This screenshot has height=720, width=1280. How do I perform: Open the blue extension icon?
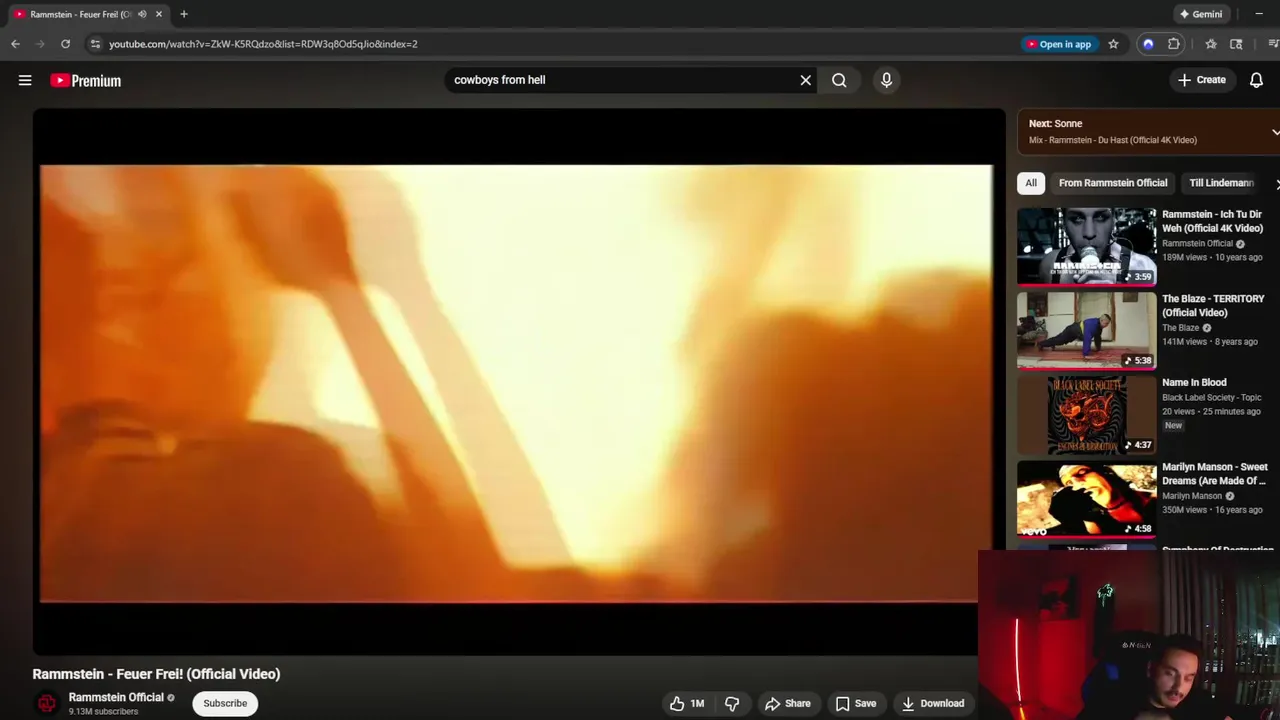pyautogui.click(x=1148, y=44)
